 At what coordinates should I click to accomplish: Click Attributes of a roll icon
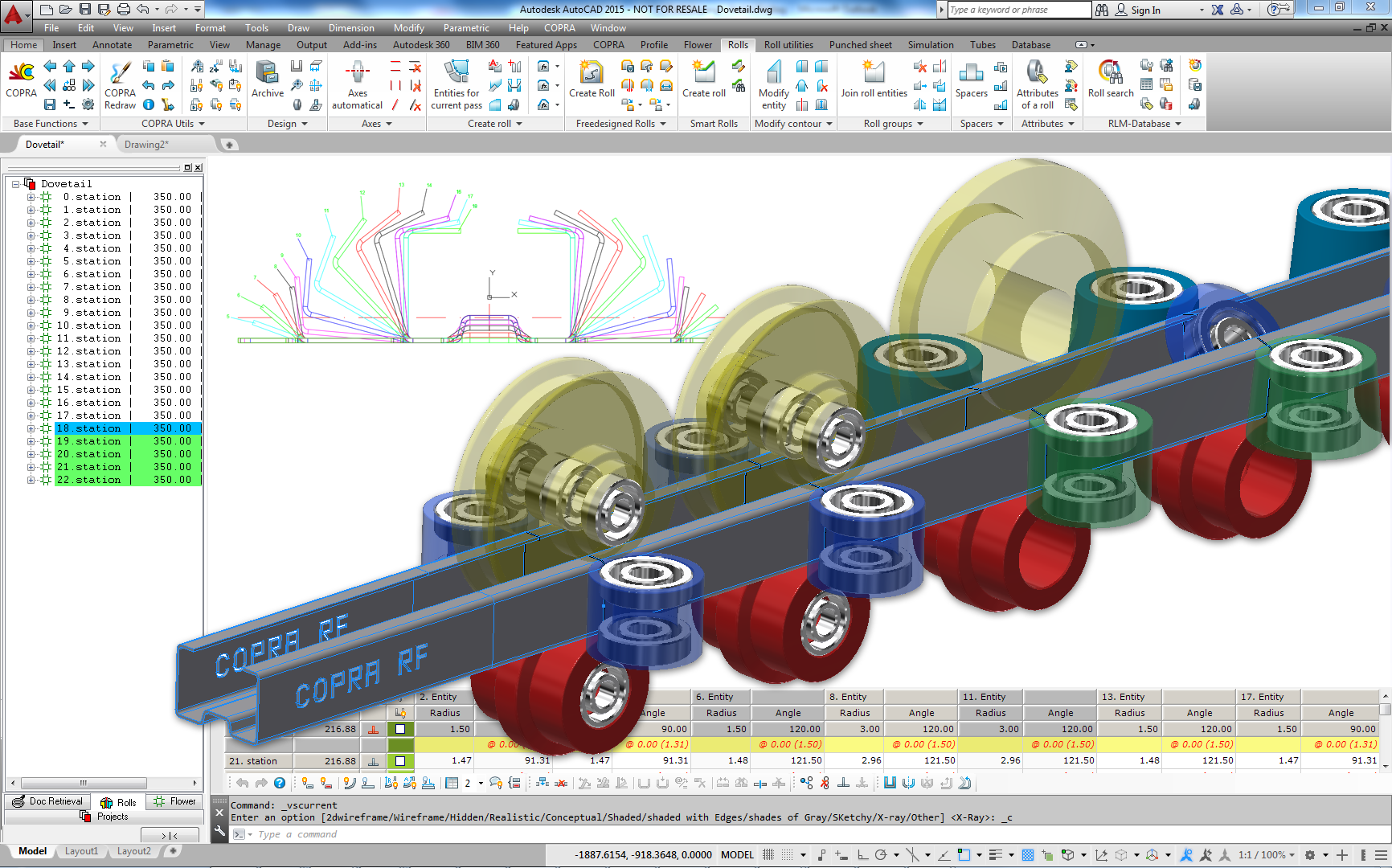coord(1037,72)
